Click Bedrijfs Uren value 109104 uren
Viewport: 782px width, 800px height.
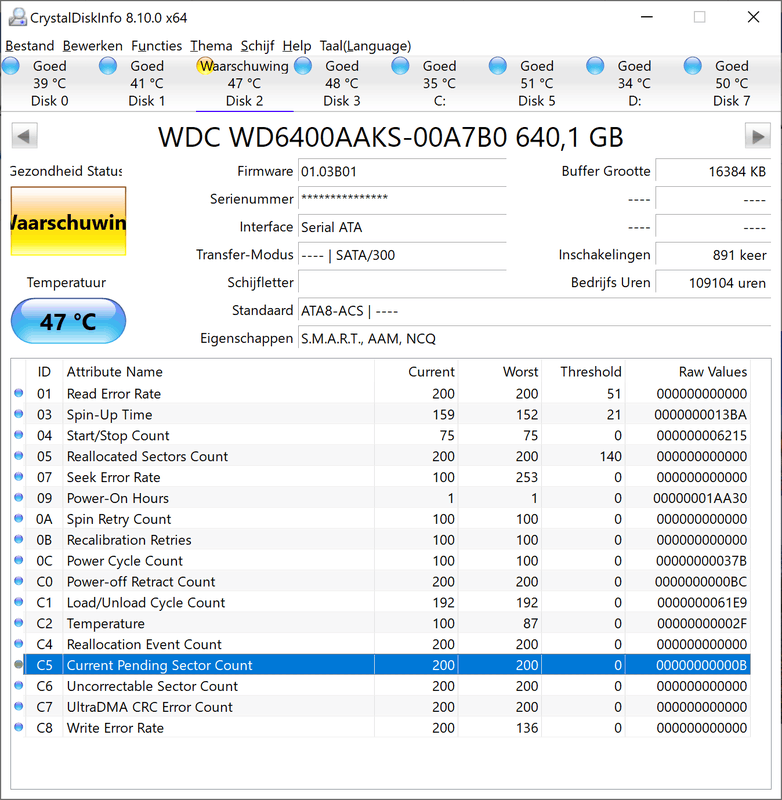point(713,283)
